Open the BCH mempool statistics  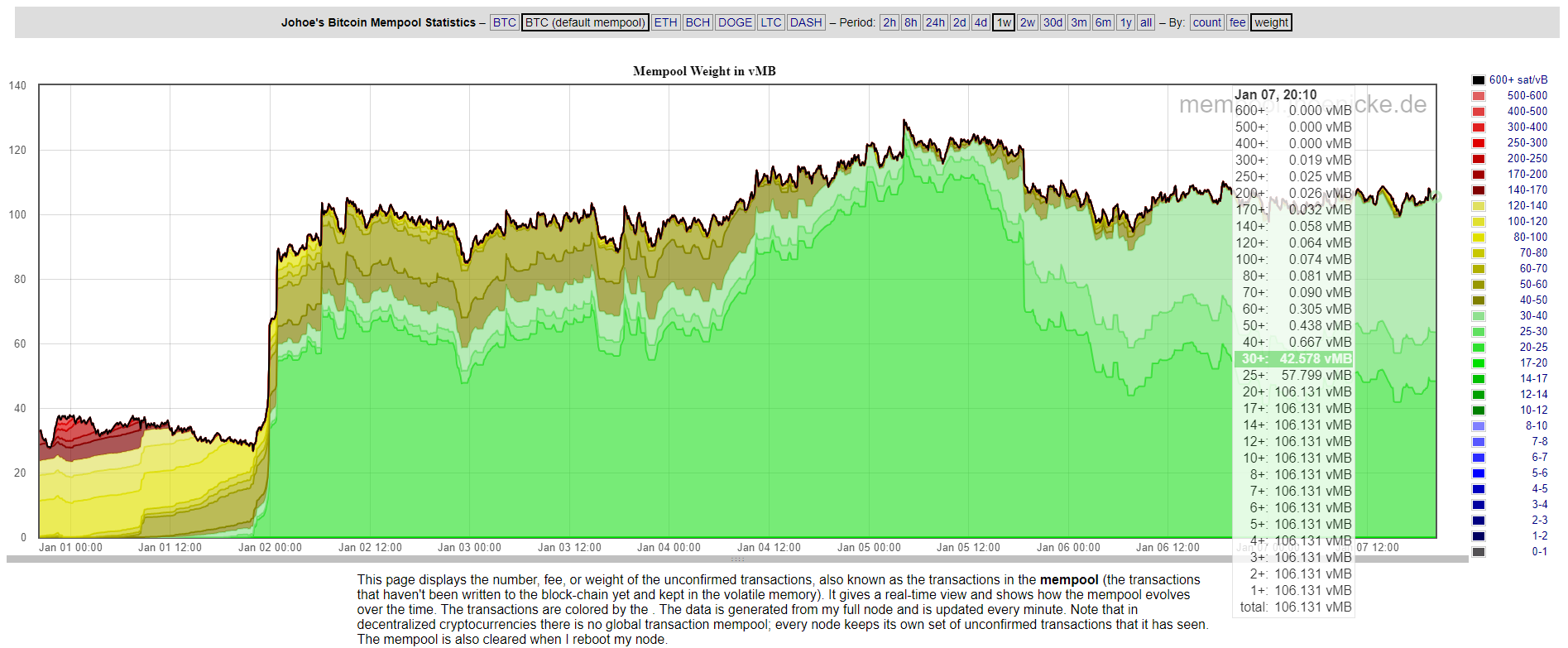pyautogui.click(x=698, y=22)
